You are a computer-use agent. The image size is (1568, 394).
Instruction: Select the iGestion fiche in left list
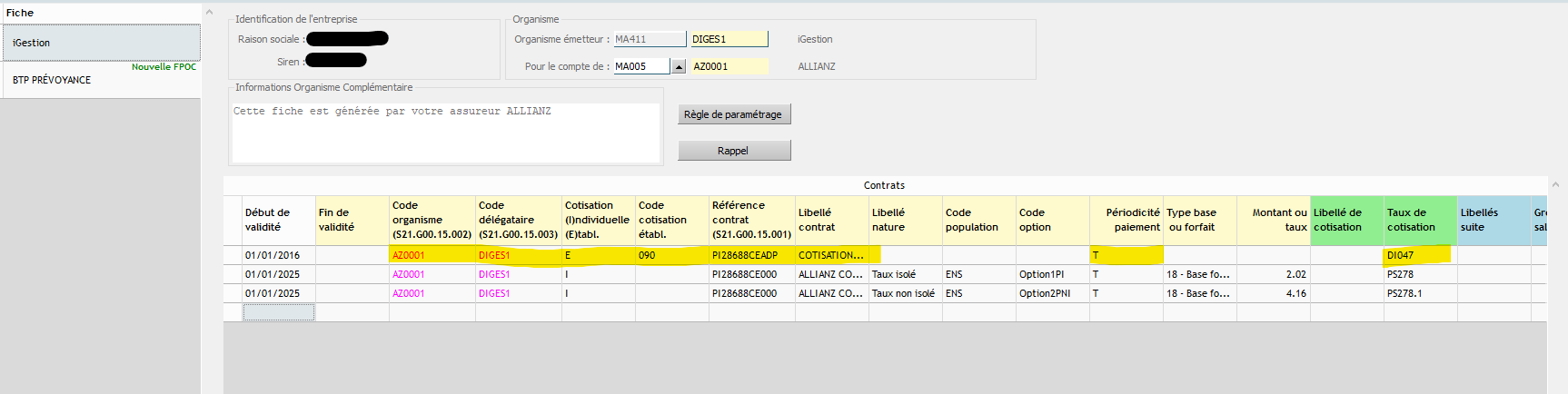click(100, 43)
